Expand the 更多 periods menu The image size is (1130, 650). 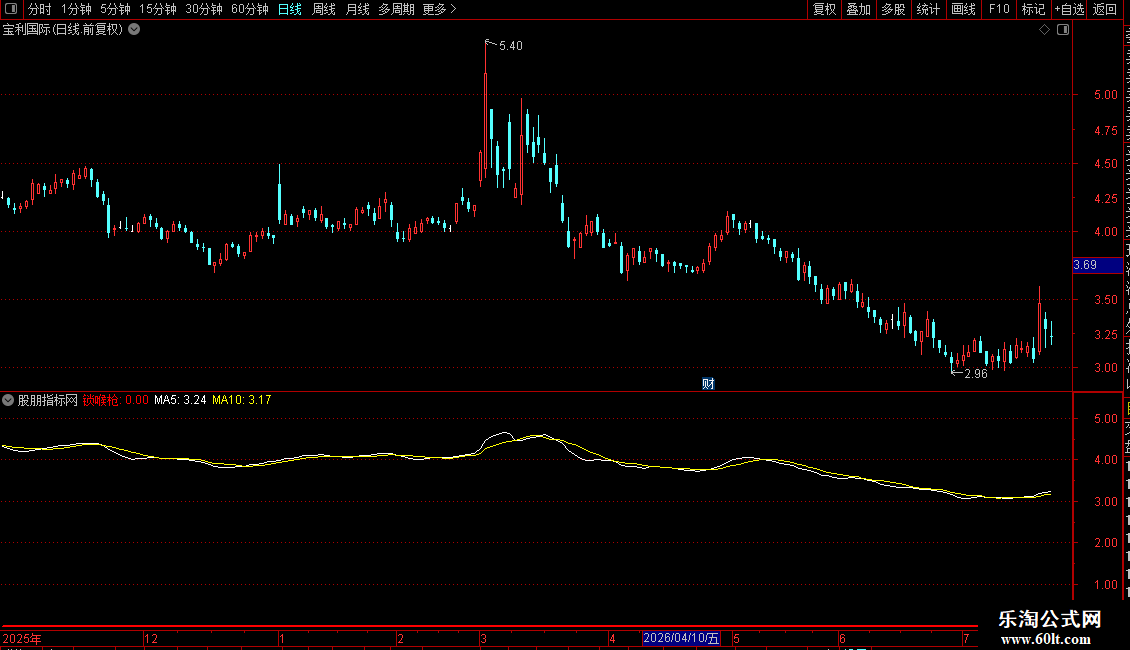[439, 9]
